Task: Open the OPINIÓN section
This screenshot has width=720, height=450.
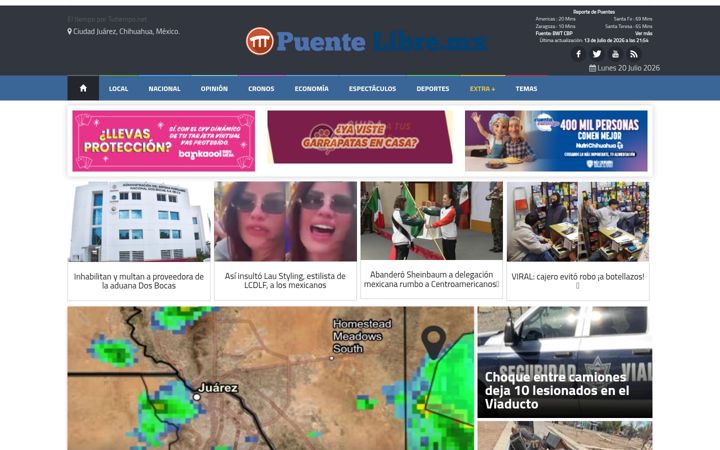Action: point(214,89)
